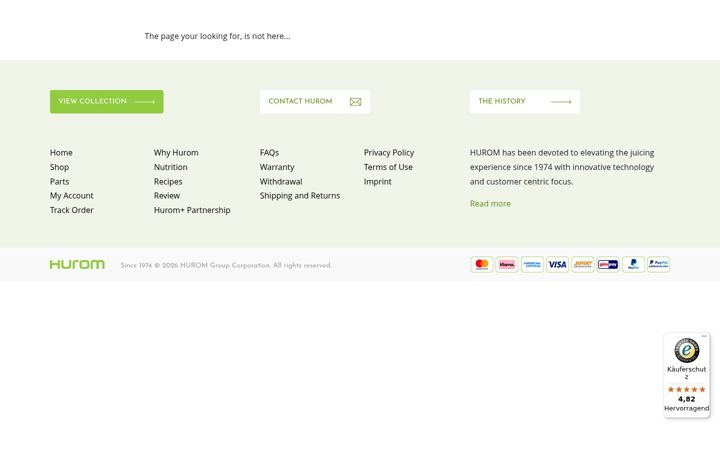Click the arrow on View Collection button
720x450 pixels.
145,102
